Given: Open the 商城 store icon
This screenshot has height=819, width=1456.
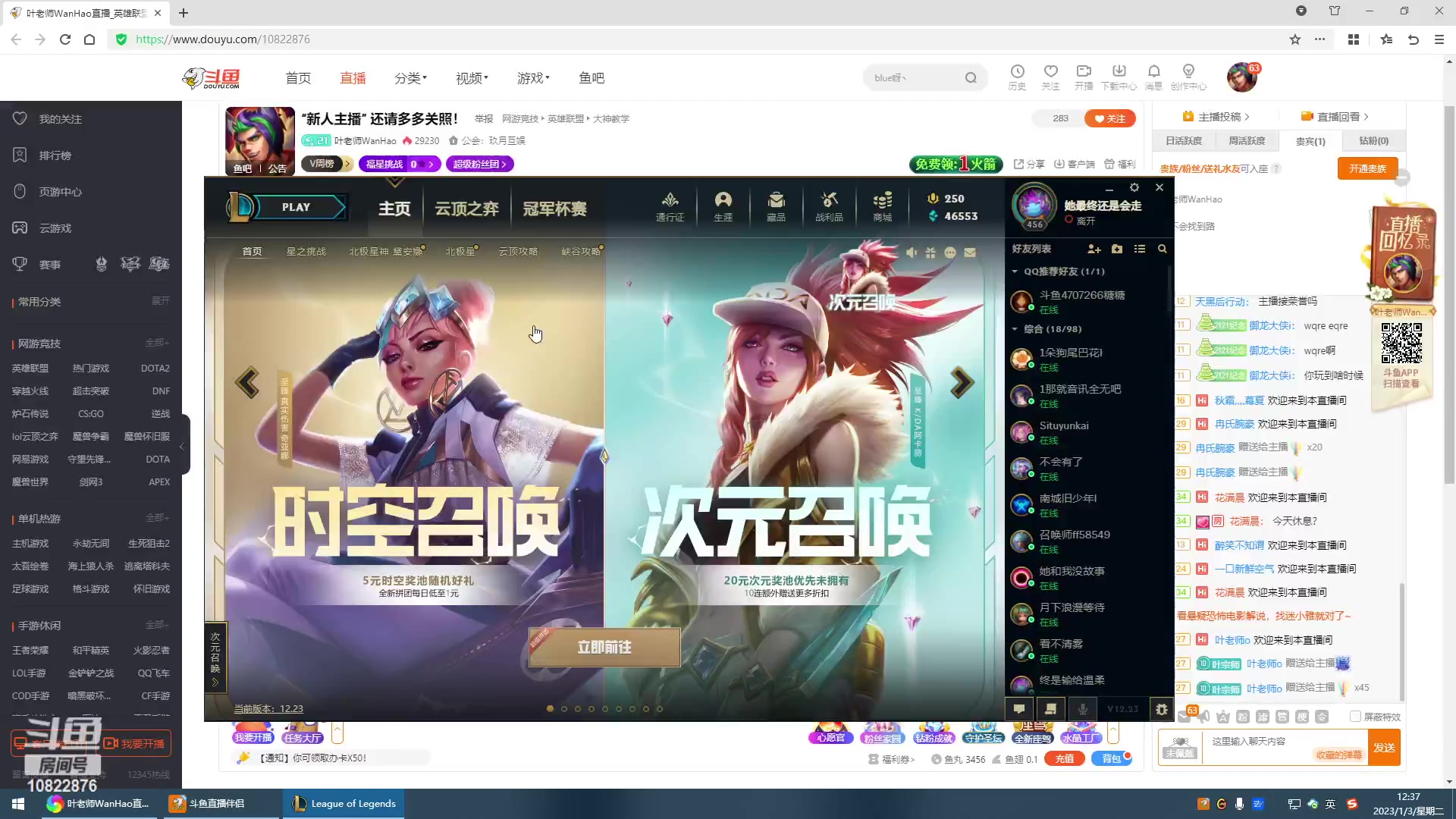Looking at the screenshot, I should click(x=882, y=206).
